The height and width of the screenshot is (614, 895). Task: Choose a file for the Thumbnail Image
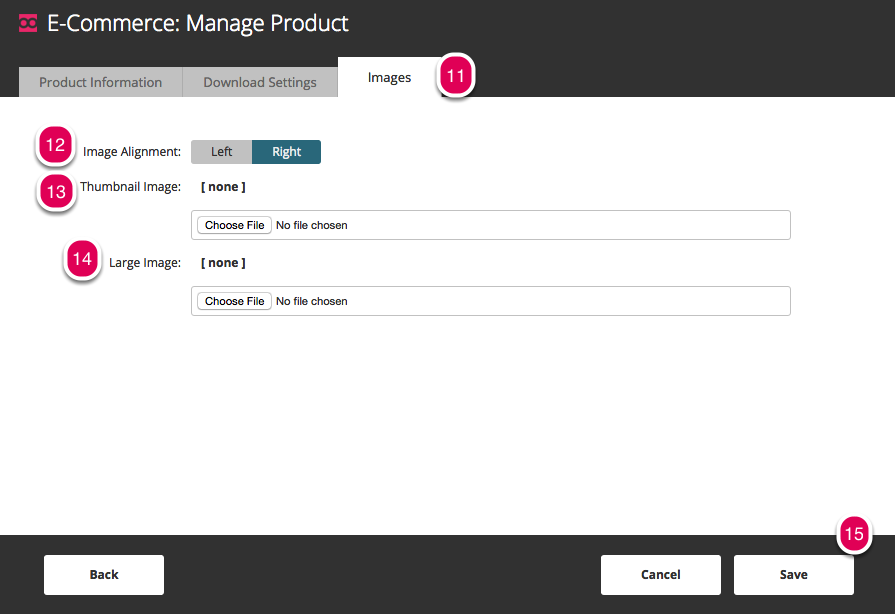click(234, 225)
